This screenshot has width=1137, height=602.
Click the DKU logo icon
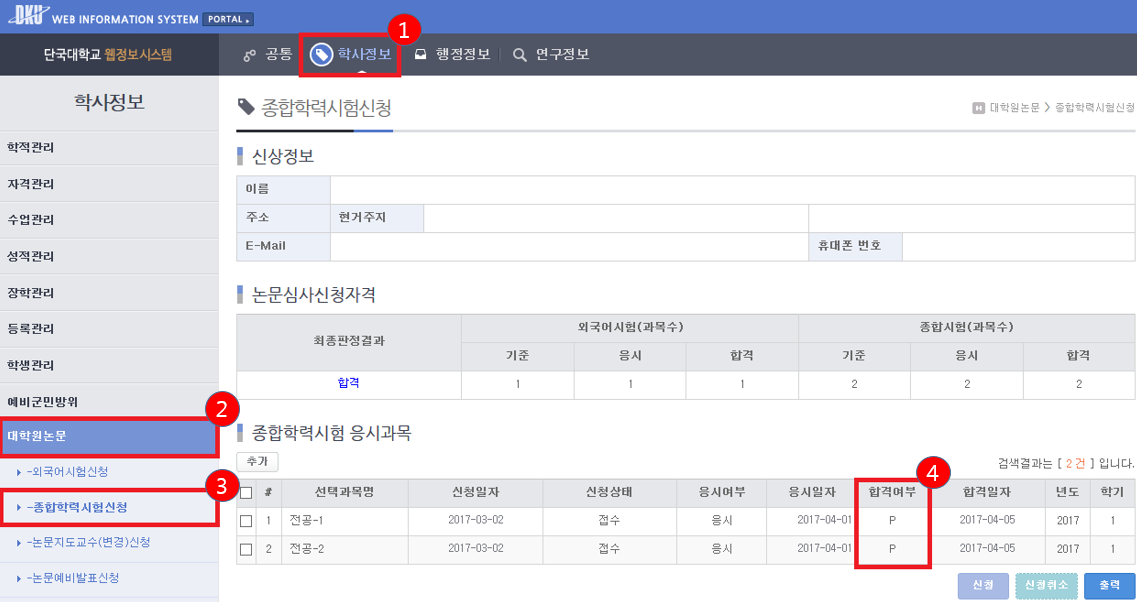tap(25, 16)
